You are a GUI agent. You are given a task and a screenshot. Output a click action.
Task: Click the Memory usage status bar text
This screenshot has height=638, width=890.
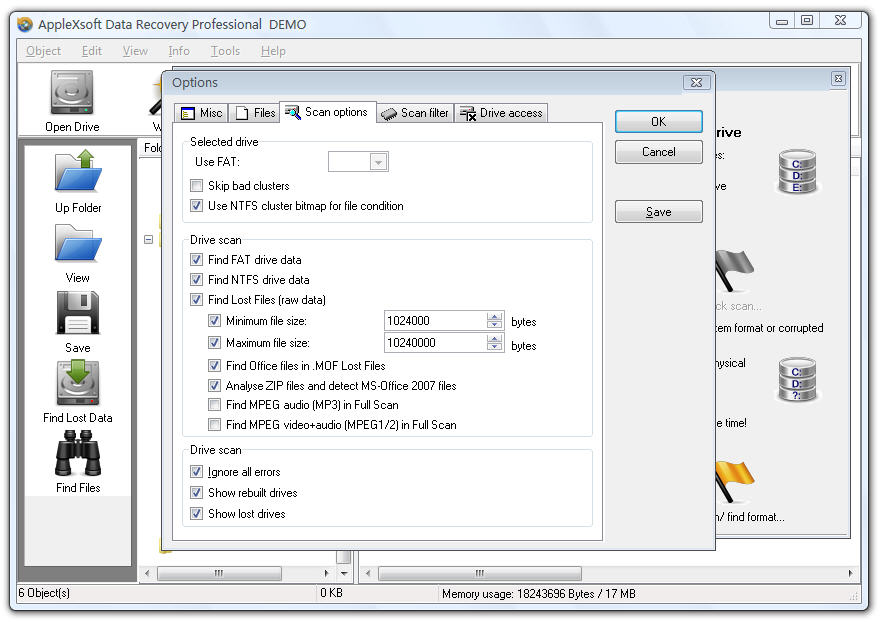click(x=539, y=594)
